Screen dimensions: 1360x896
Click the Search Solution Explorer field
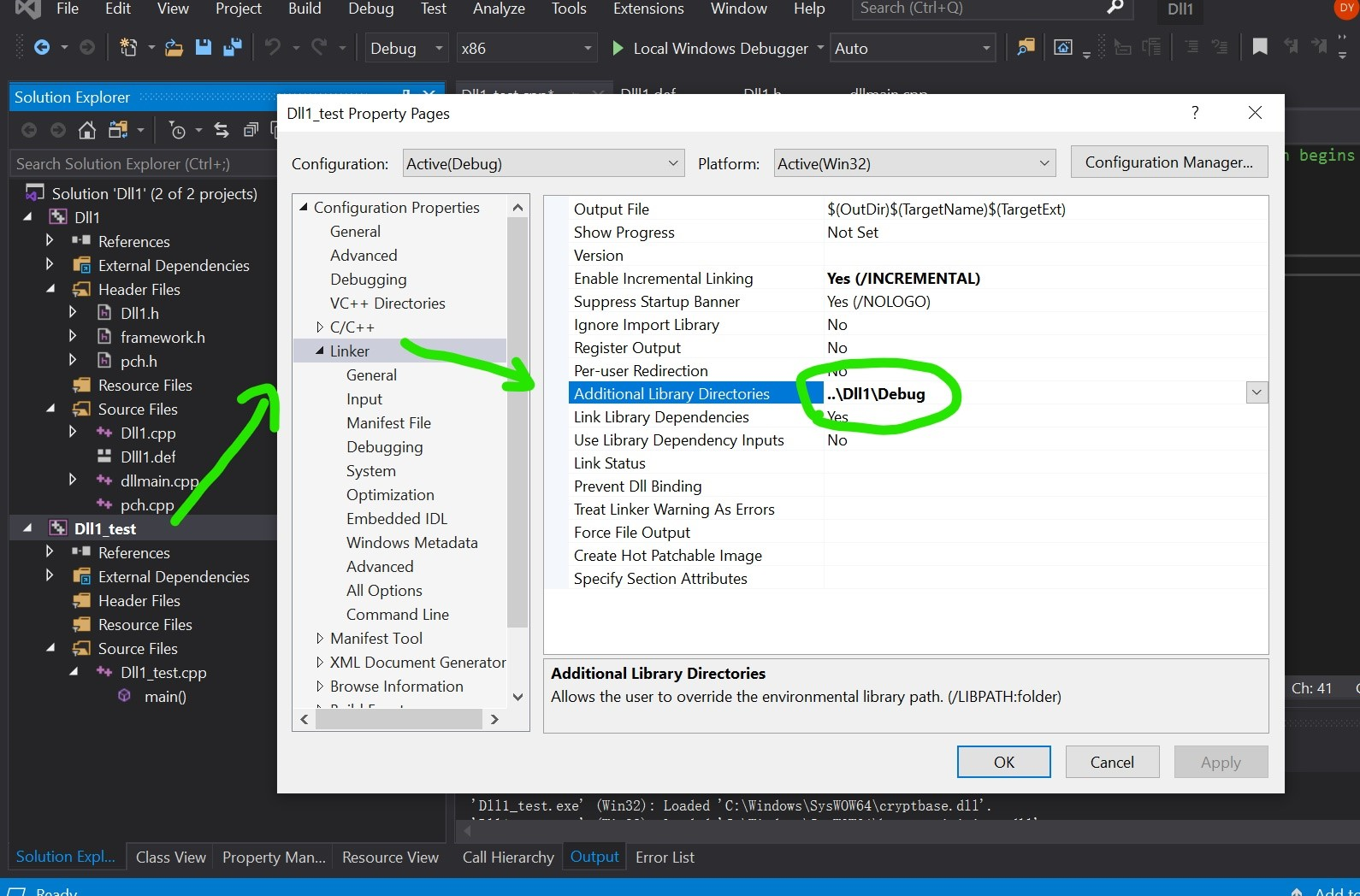(x=144, y=163)
